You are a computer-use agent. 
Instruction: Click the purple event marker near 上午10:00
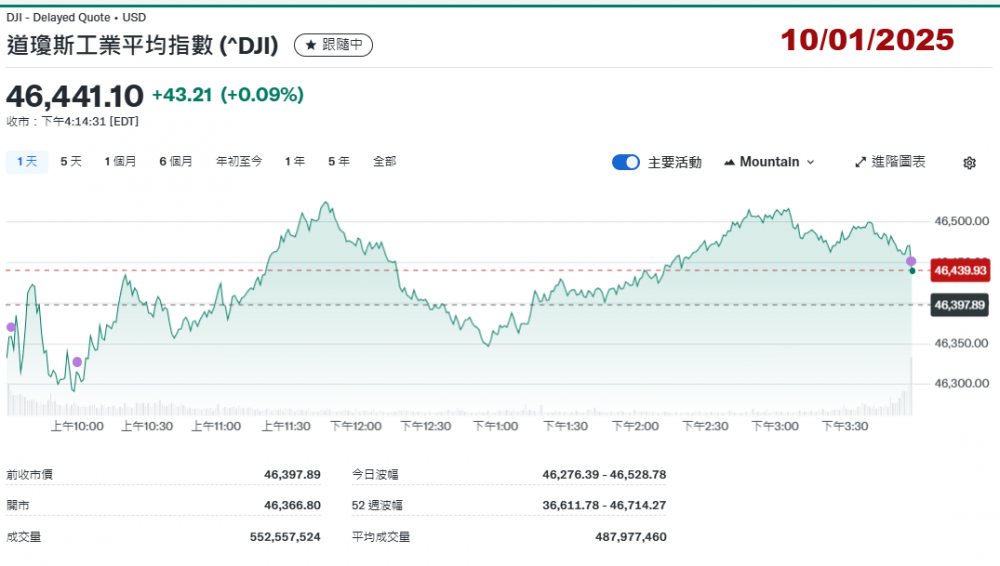click(77, 362)
